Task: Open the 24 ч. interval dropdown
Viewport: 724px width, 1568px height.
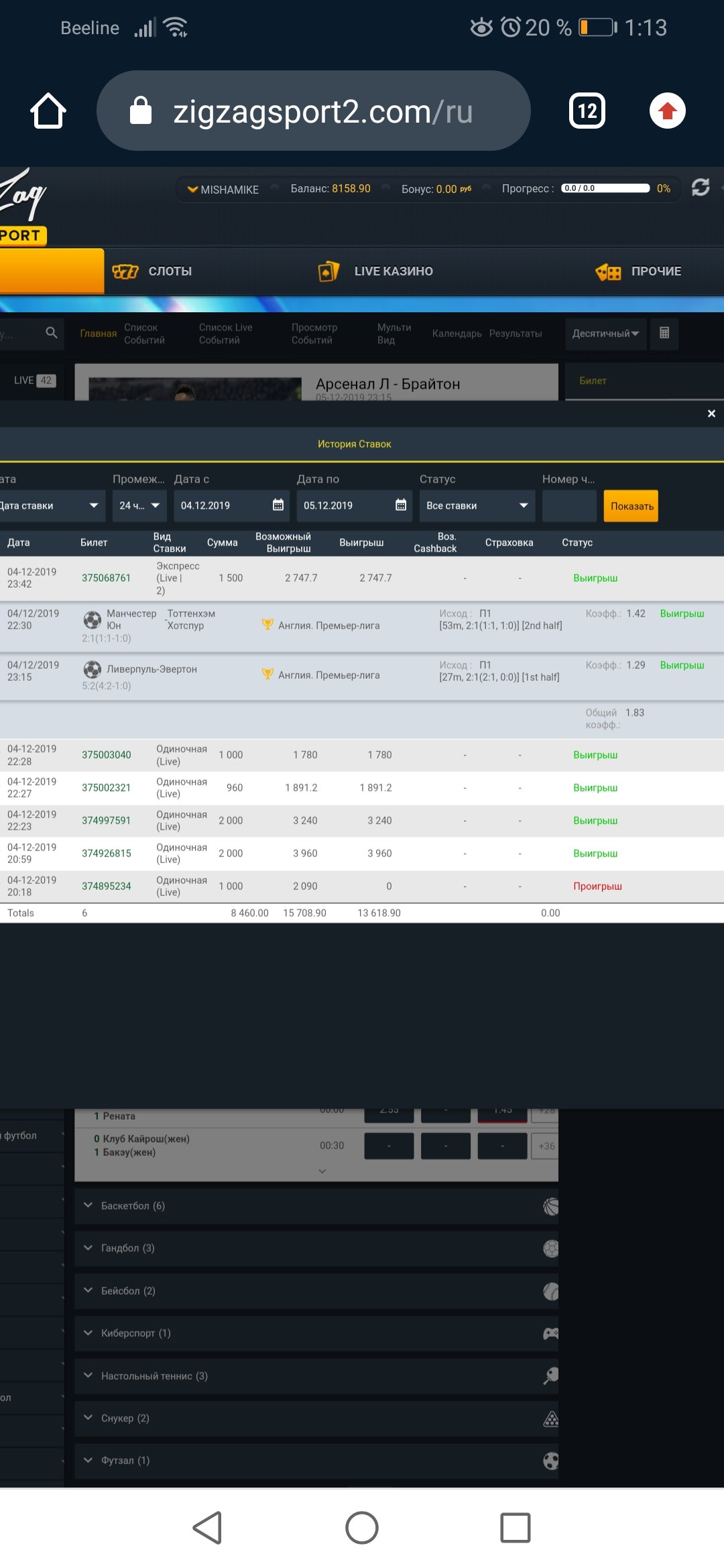Action: (x=139, y=505)
